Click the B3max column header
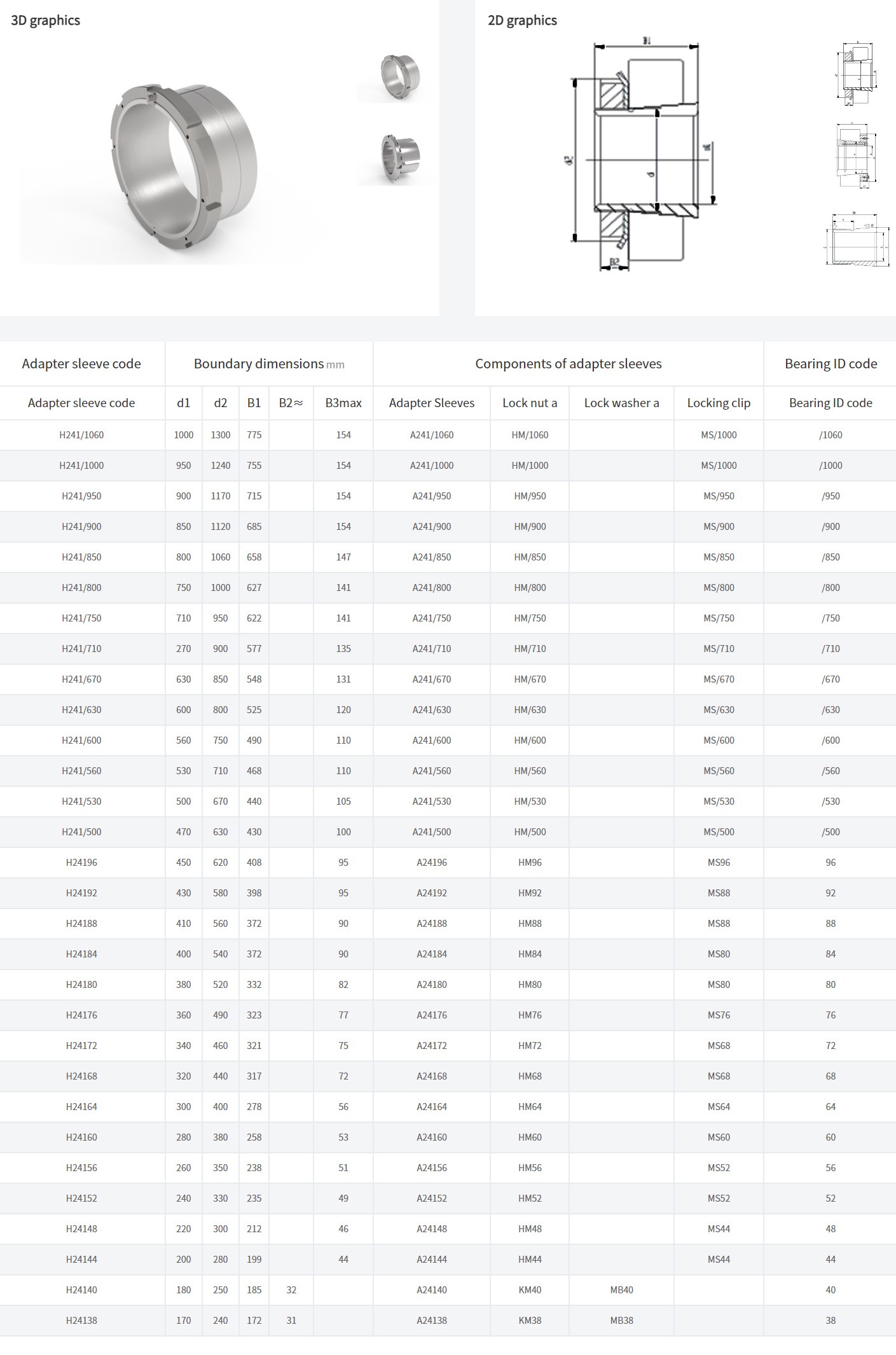This screenshot has width=896, height=1355. [343, 403]
